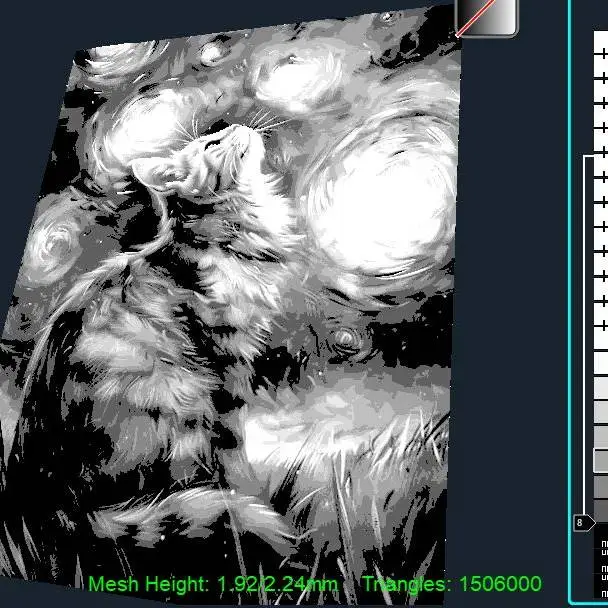Click the cat lithophane mesh preview
This screenshot has height=608, width=608.
pos(229,306)
